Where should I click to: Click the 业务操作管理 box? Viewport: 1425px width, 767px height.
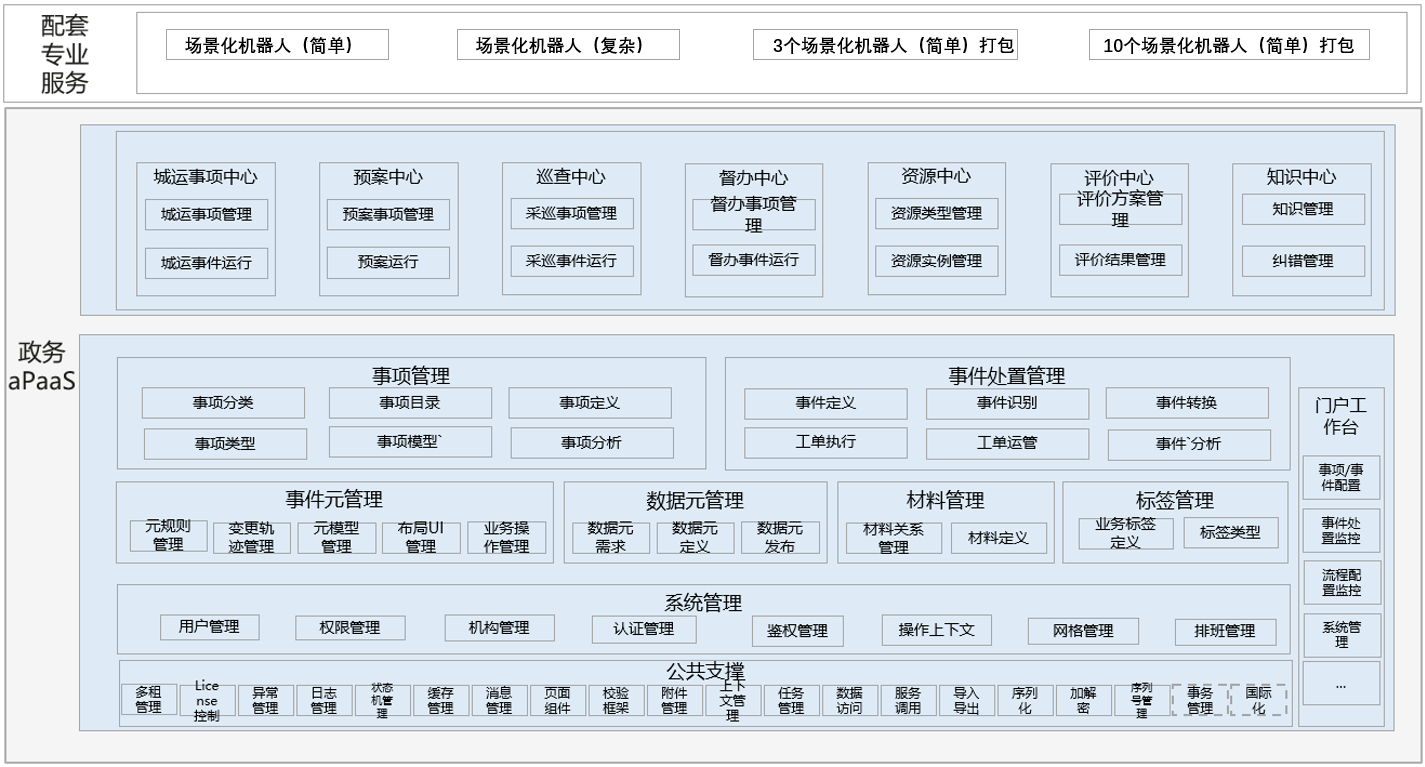[507, 538]
